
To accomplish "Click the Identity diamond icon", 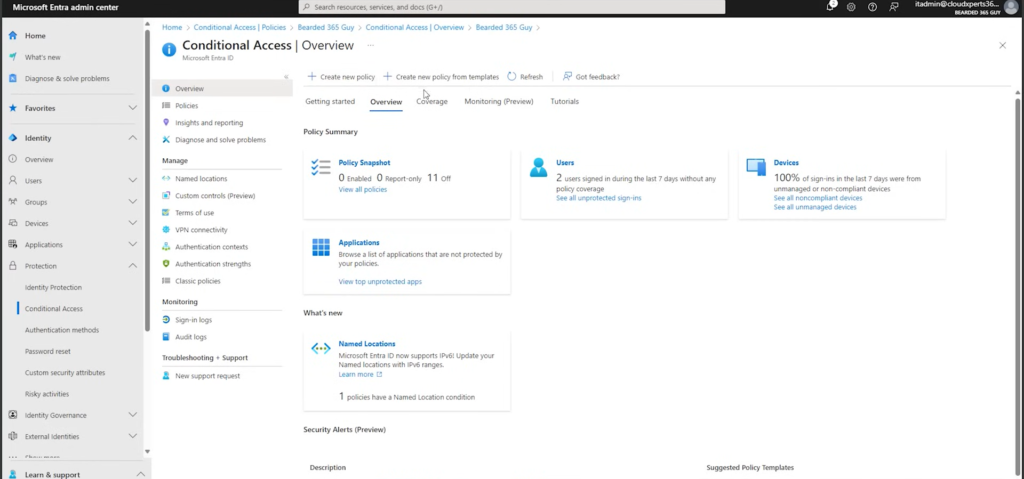I will [12, 138].
